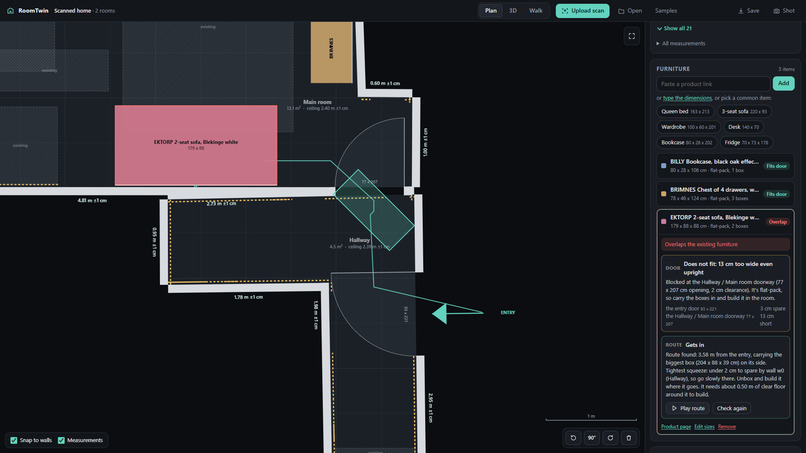Select the pink EKTORP sofa on the plan
This screenshot has width=806, height=453.
[196, 145]
